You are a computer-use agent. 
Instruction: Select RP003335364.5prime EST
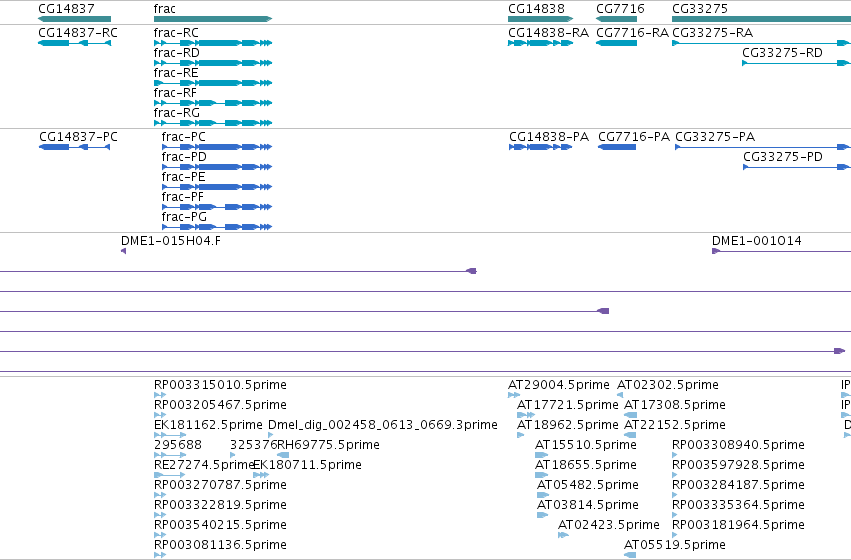coord(738,505)
